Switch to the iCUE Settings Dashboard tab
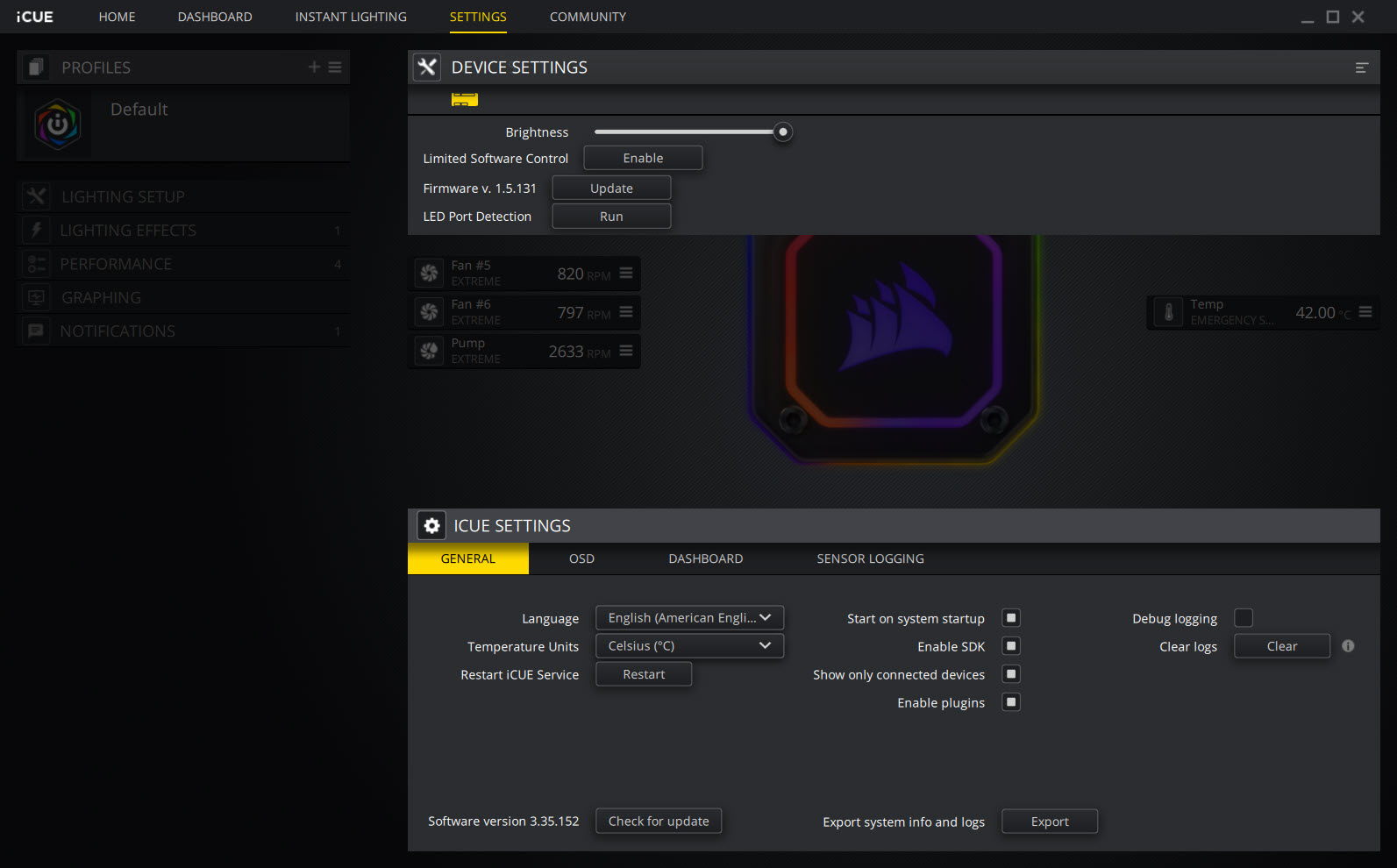 tap(706, 559)
